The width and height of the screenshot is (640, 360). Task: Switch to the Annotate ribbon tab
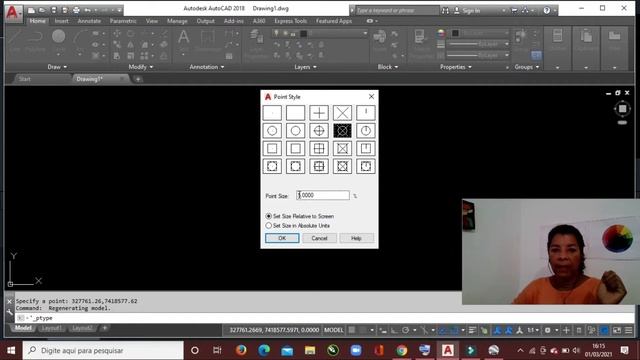tap(89, 21)
